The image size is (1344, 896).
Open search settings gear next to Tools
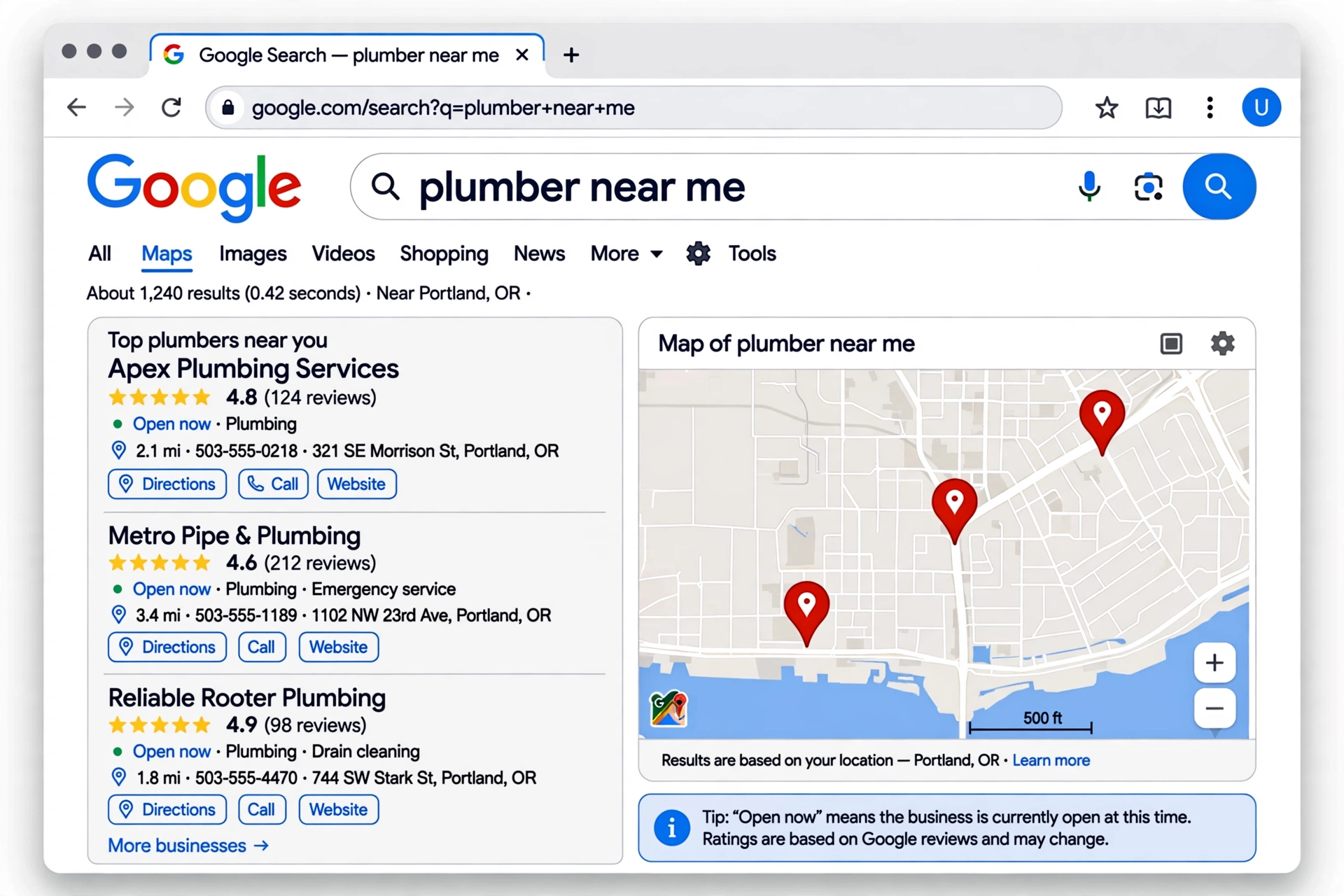coord(698,253)
